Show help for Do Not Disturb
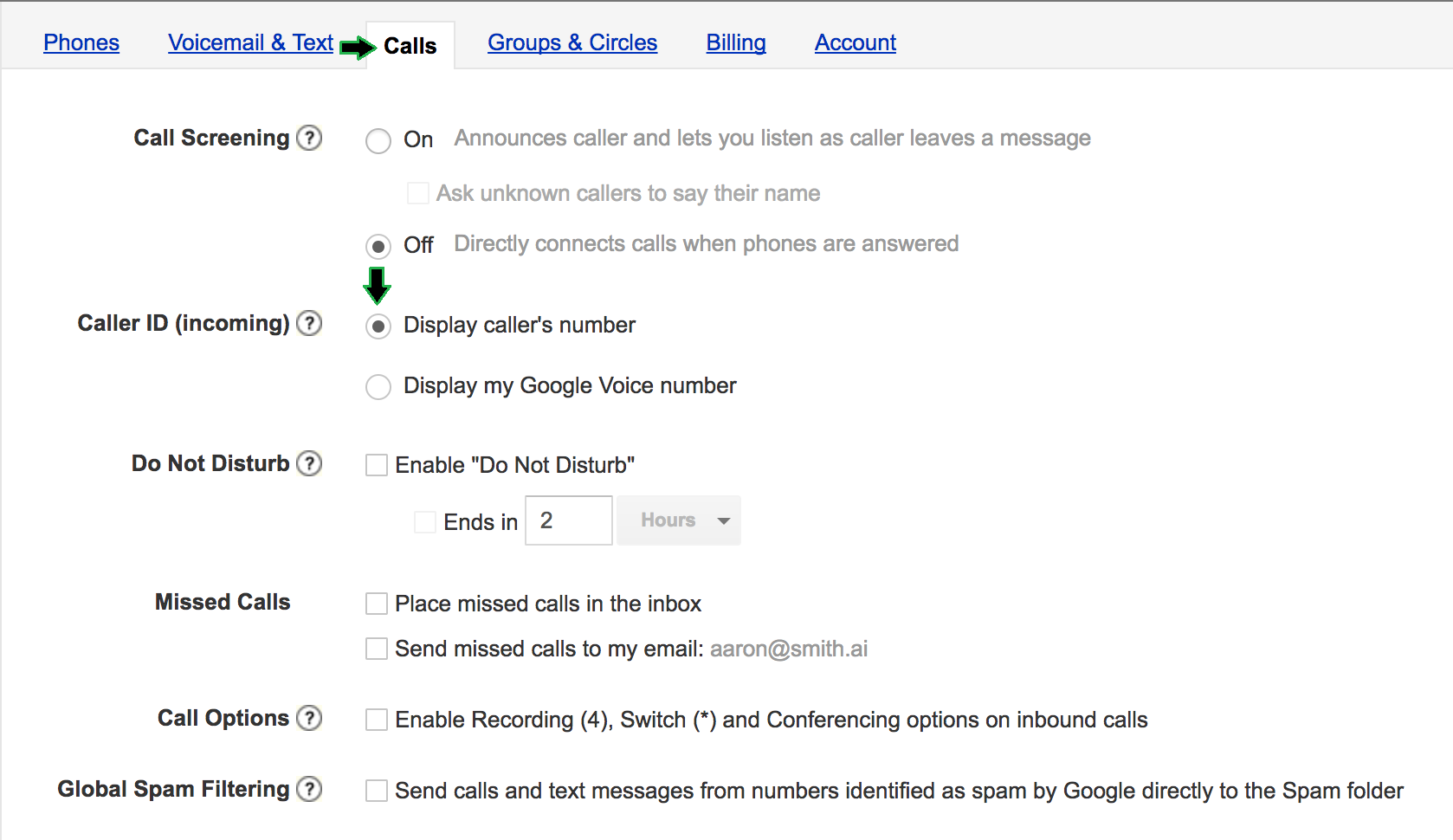Viewport: 1453px width, 840px height. 309,463
